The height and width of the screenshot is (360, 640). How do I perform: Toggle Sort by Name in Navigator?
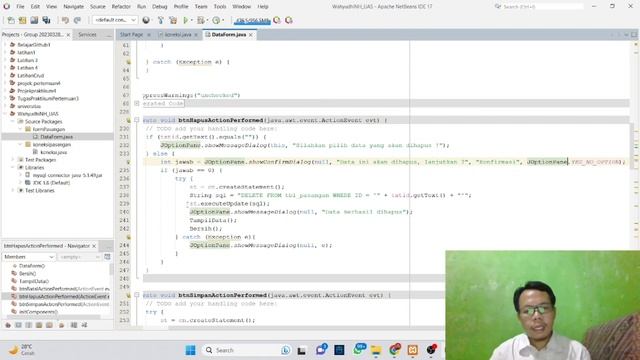tap(74, 325)
